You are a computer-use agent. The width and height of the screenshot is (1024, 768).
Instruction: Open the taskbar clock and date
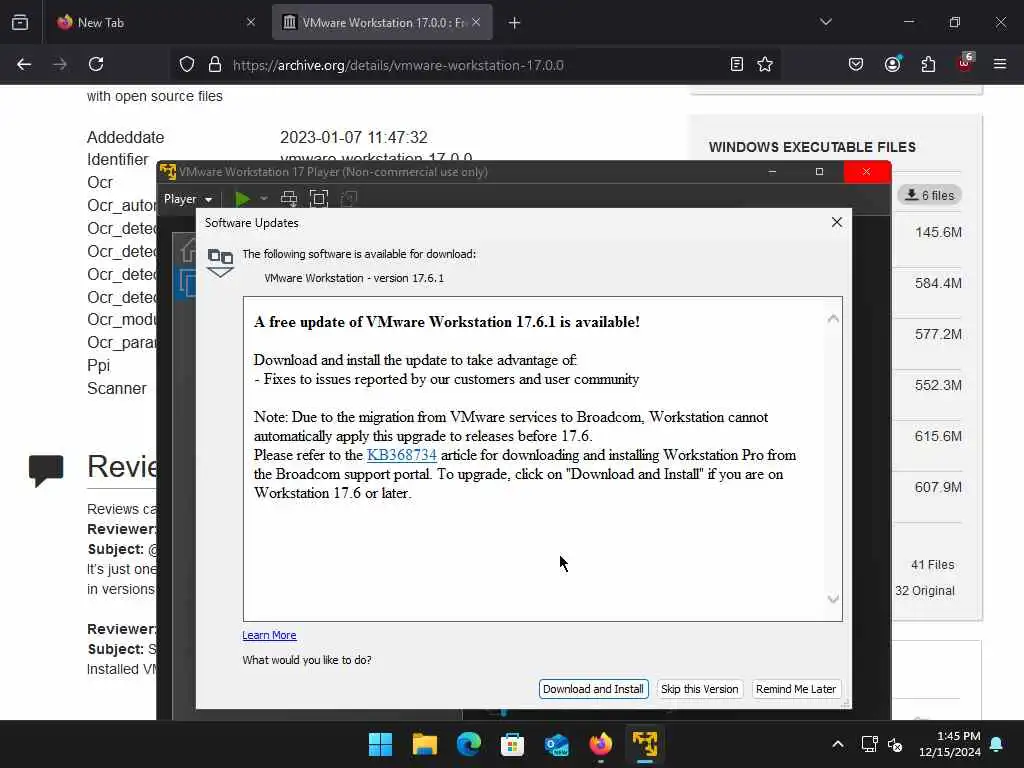click(950, 744)
